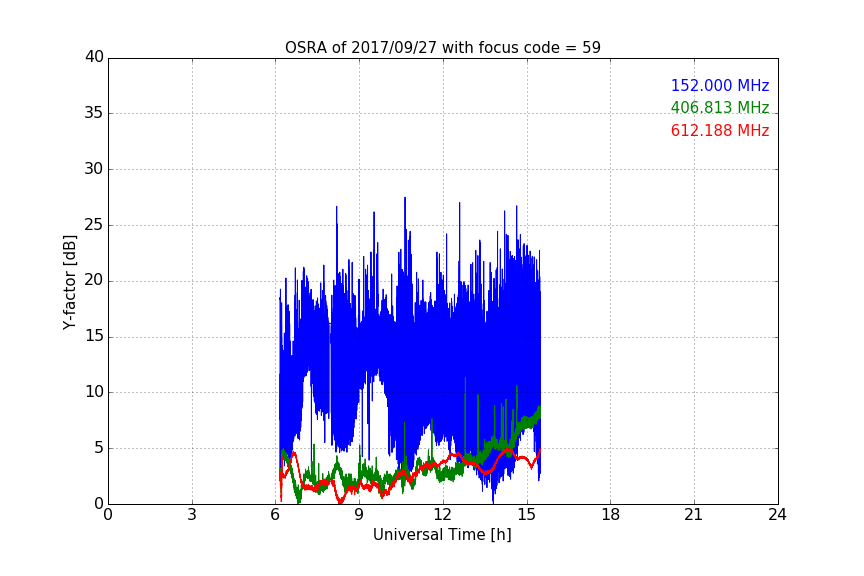
Task: Click the 'Universal Time [h]' x-axis label
Action: (x=442, y=535)
